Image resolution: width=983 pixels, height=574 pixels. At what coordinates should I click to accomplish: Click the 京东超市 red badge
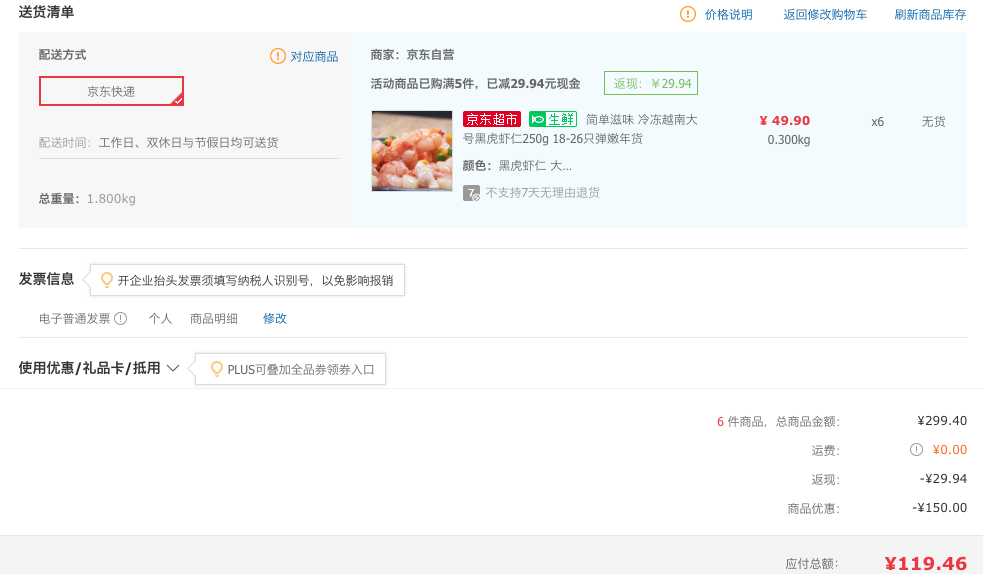pyautogui.click(x=492, y=119)
